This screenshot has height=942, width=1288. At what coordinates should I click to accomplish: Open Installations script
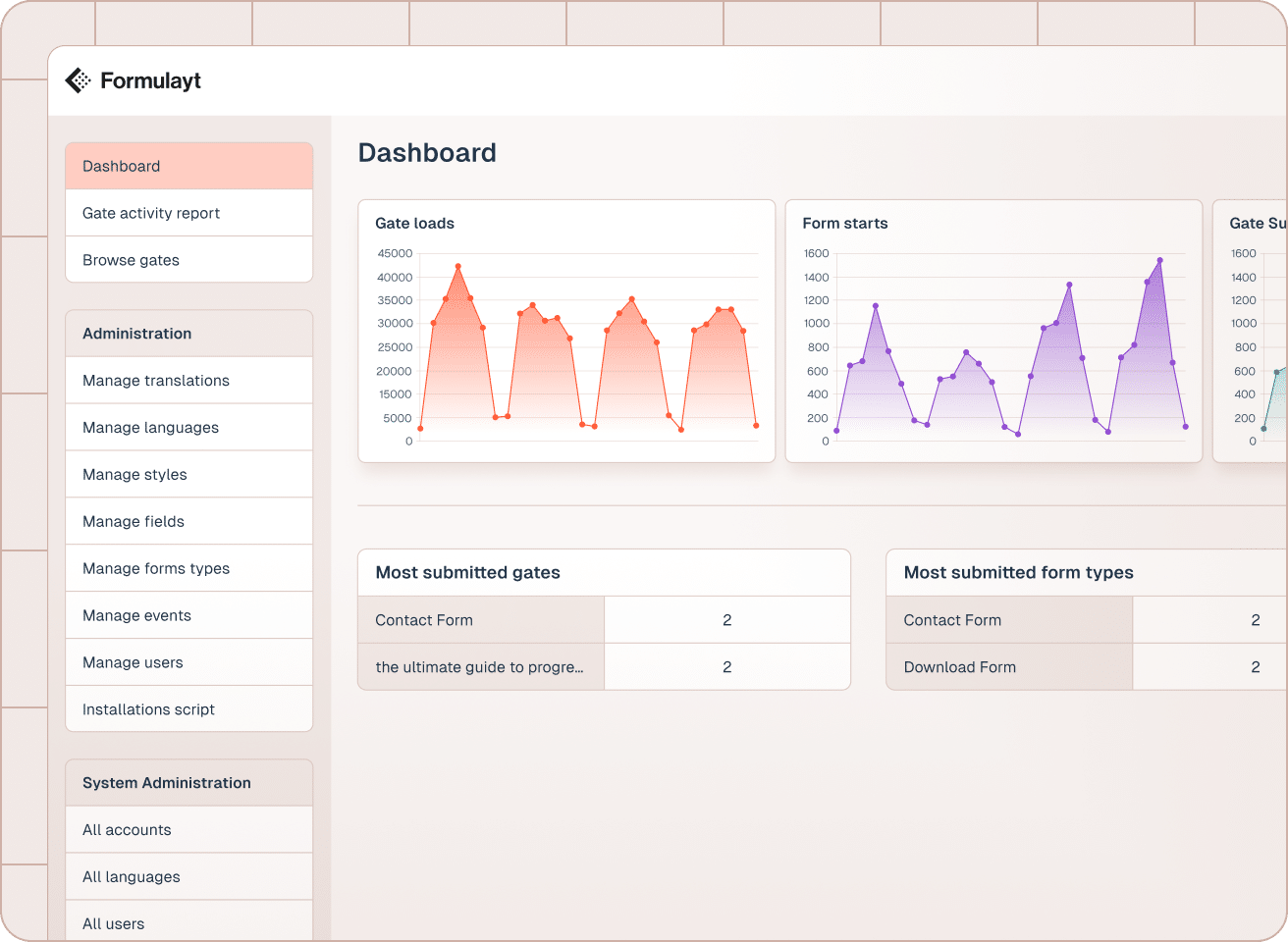(189, 709)
